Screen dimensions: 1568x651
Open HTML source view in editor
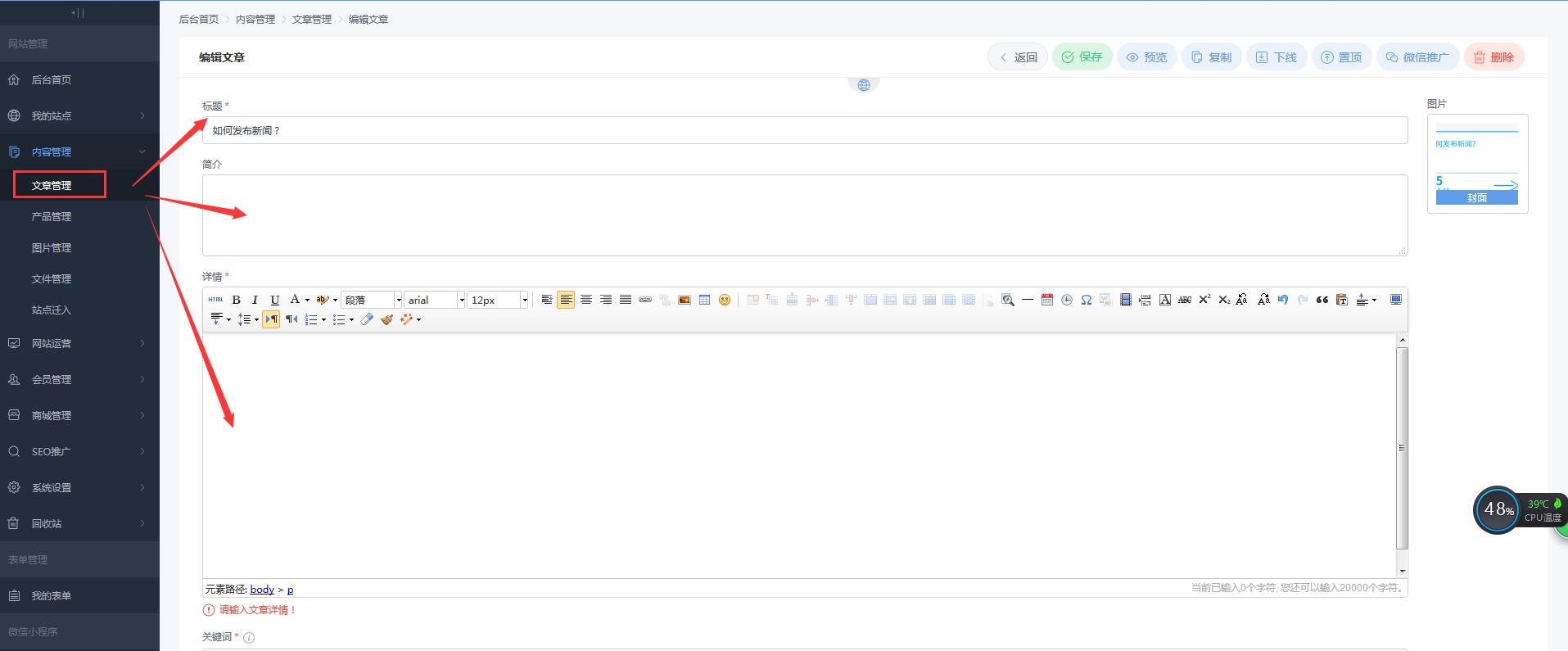215,300
